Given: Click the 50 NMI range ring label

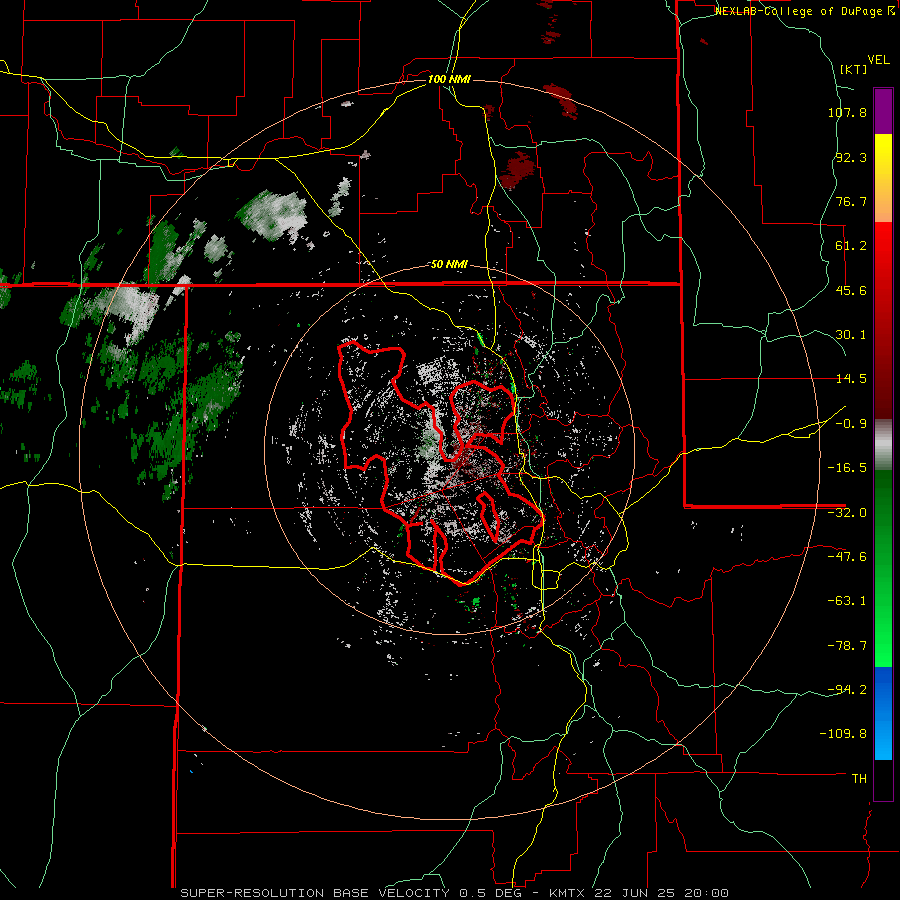Looking at the screenshot, I should 449,264.
